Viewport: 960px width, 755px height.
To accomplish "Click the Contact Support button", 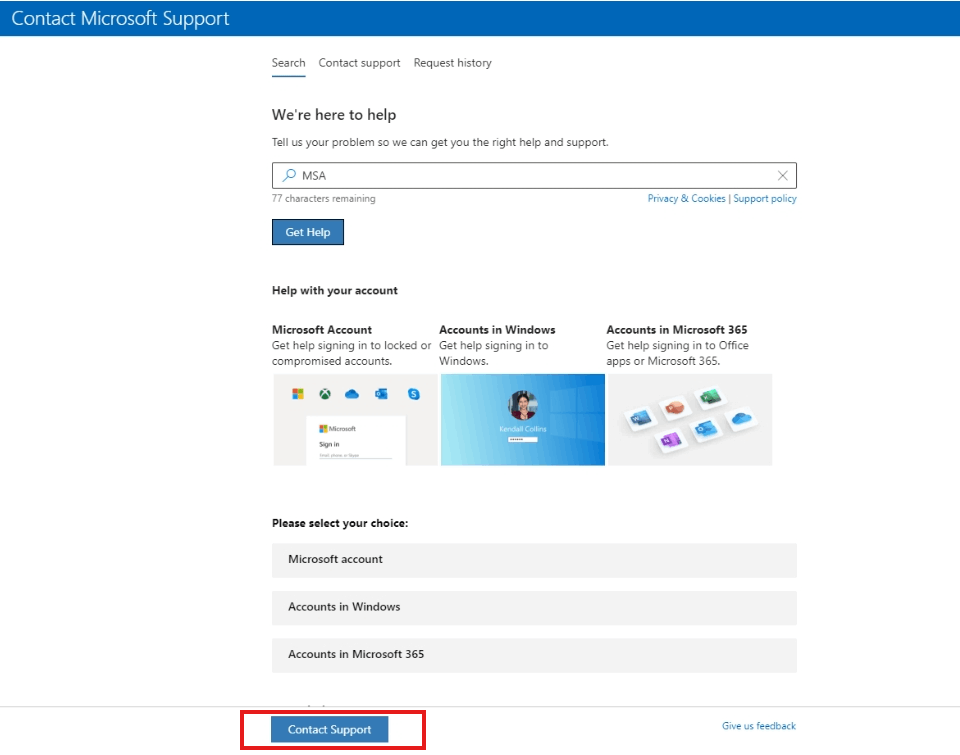I will (x=329, y=729).
